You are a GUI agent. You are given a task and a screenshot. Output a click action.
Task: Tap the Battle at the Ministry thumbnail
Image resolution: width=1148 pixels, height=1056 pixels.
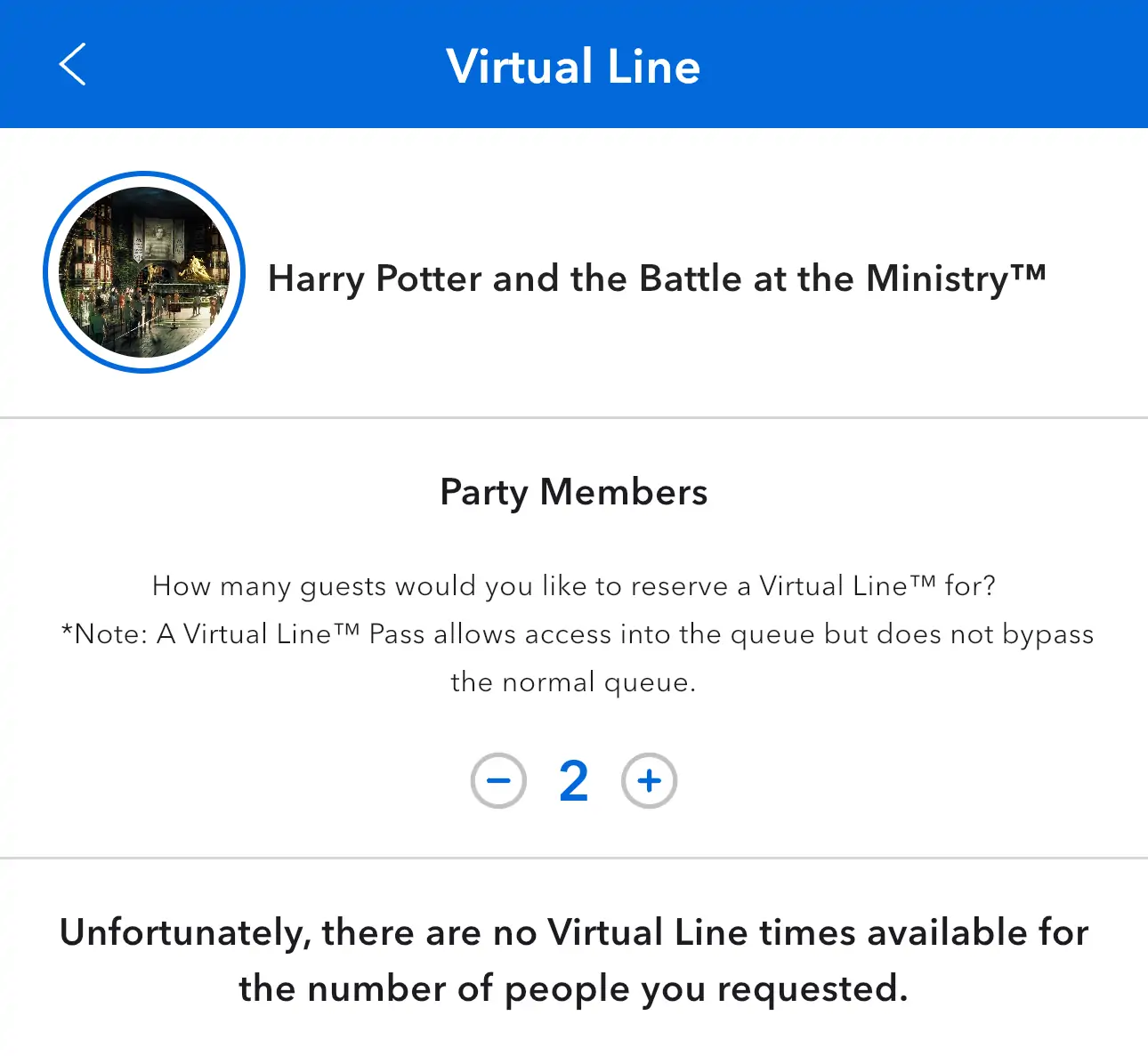144,272
